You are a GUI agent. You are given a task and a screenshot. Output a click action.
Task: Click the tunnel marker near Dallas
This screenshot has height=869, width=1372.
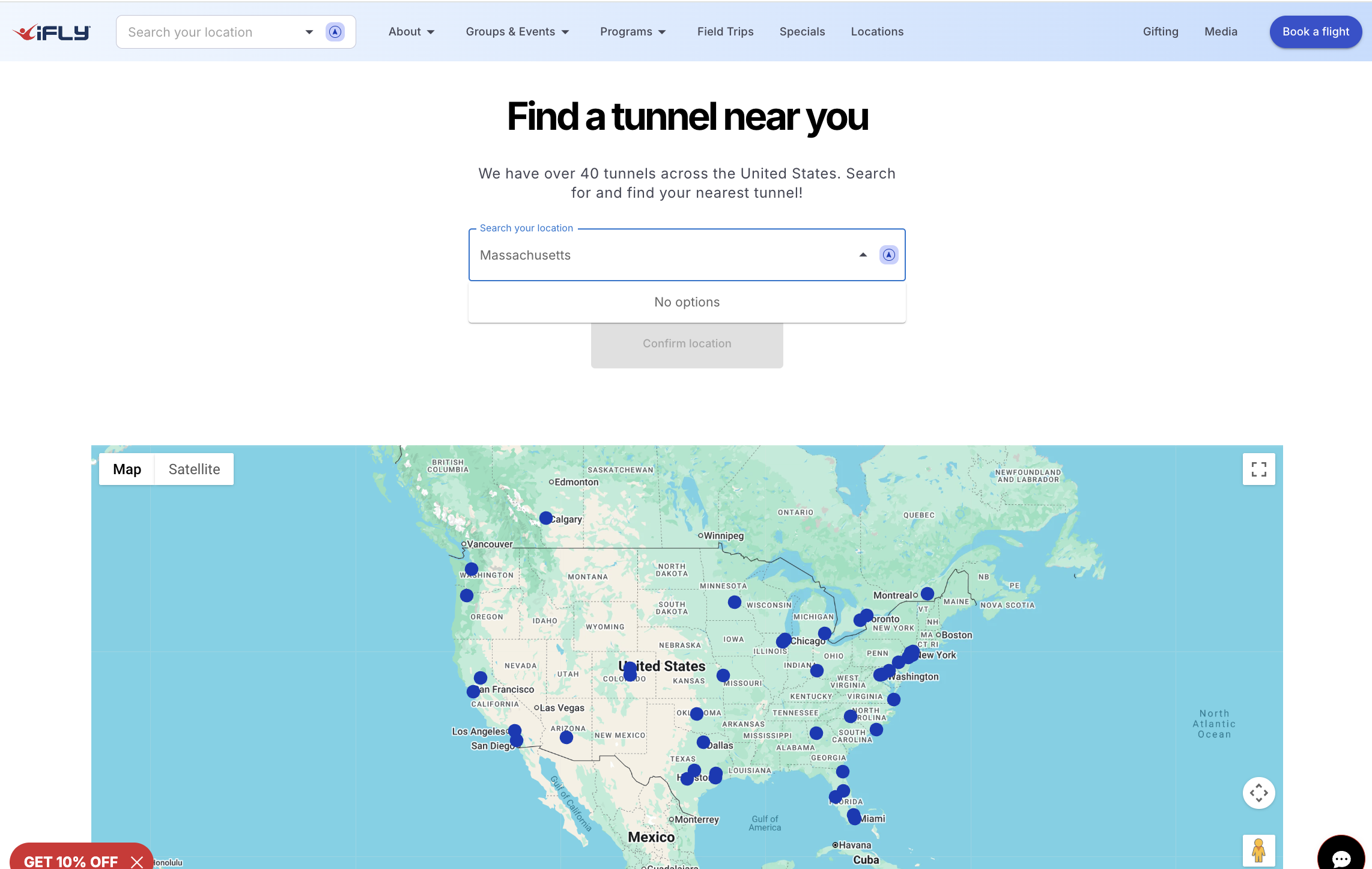pyautogui.click(x=703, y=743)
